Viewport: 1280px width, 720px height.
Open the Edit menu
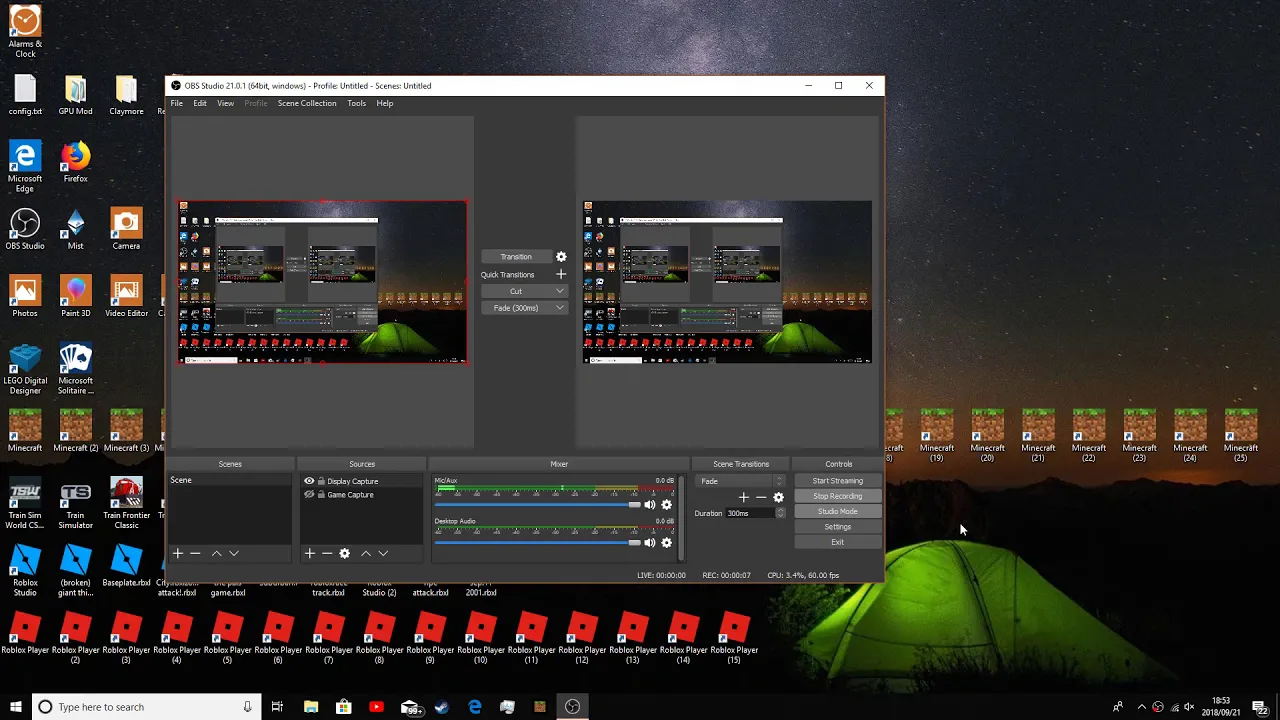click(200, 103)
